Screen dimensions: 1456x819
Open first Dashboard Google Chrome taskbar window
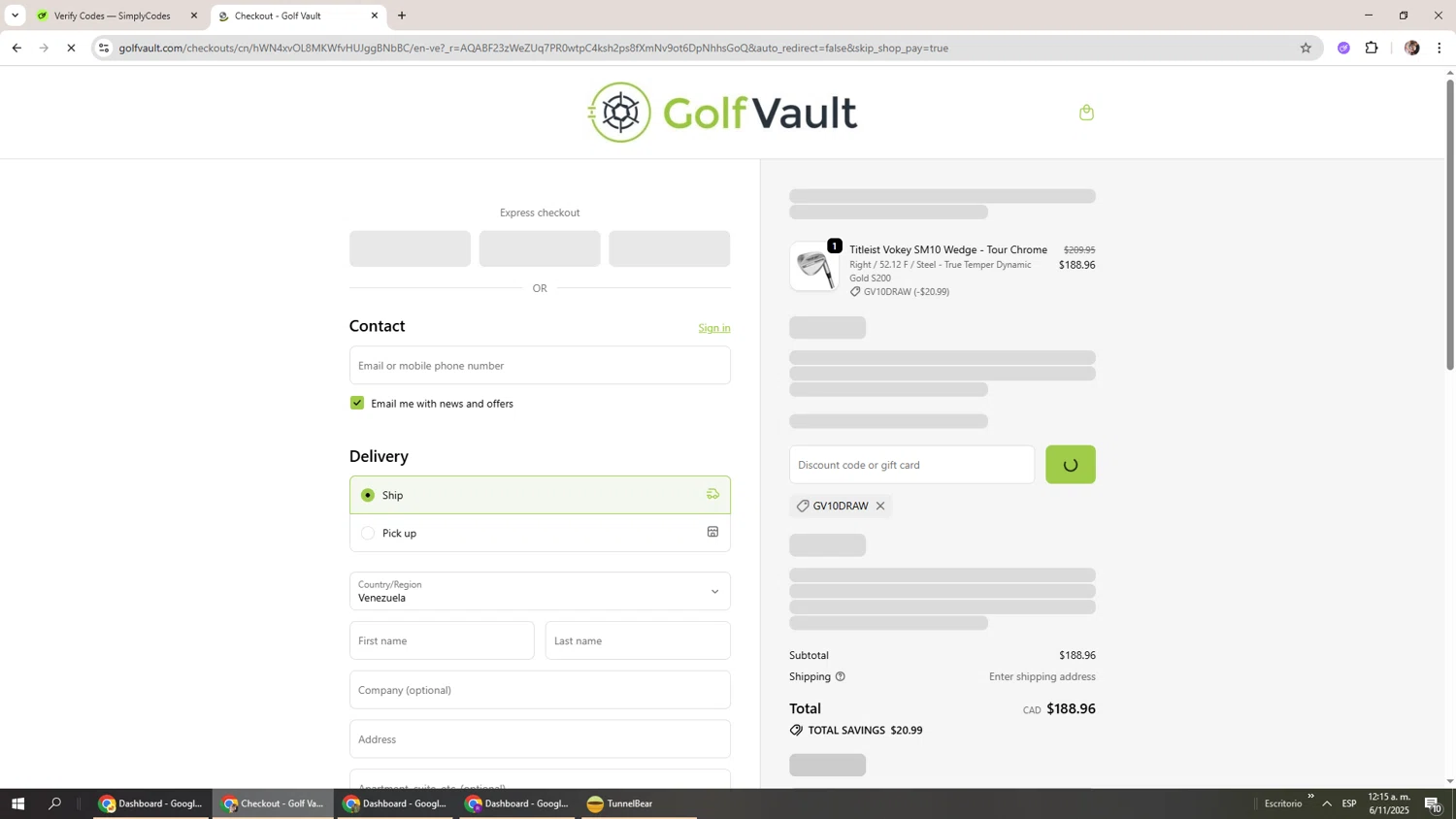click(x=151, y=803)
